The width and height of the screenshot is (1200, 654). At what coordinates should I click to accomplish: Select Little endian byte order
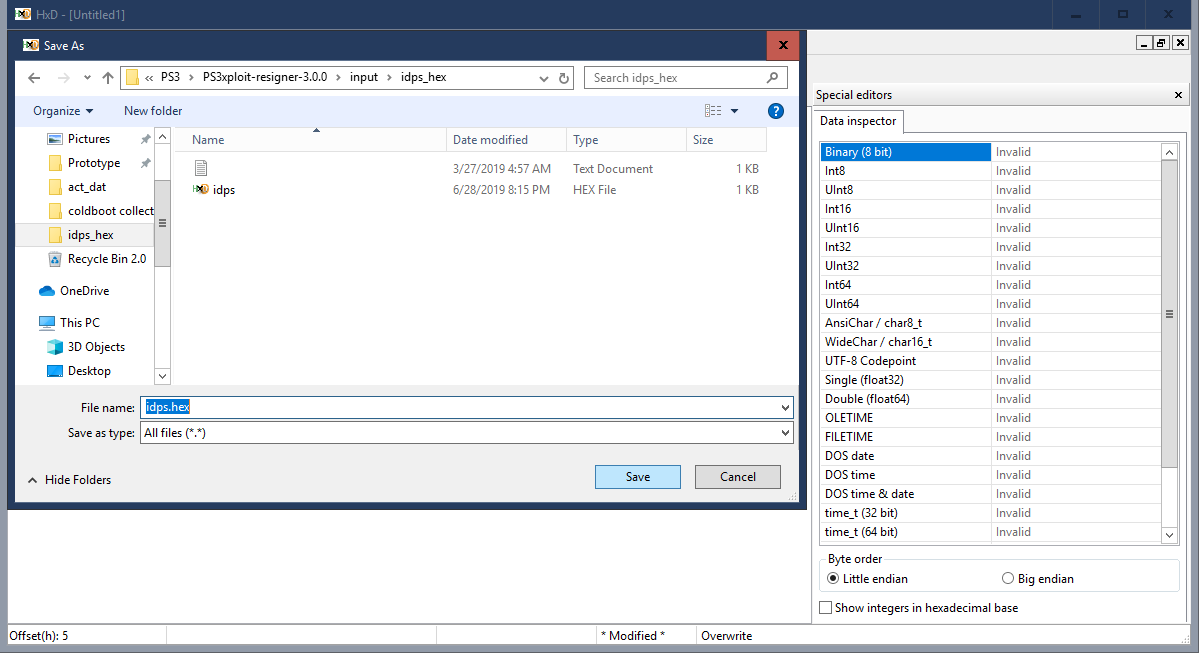[834, 579]
